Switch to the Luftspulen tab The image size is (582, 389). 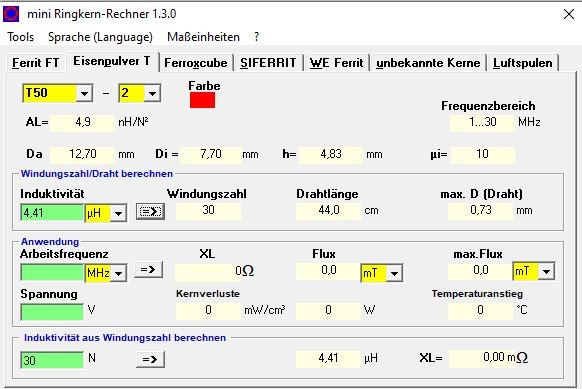tap(522, 63)
